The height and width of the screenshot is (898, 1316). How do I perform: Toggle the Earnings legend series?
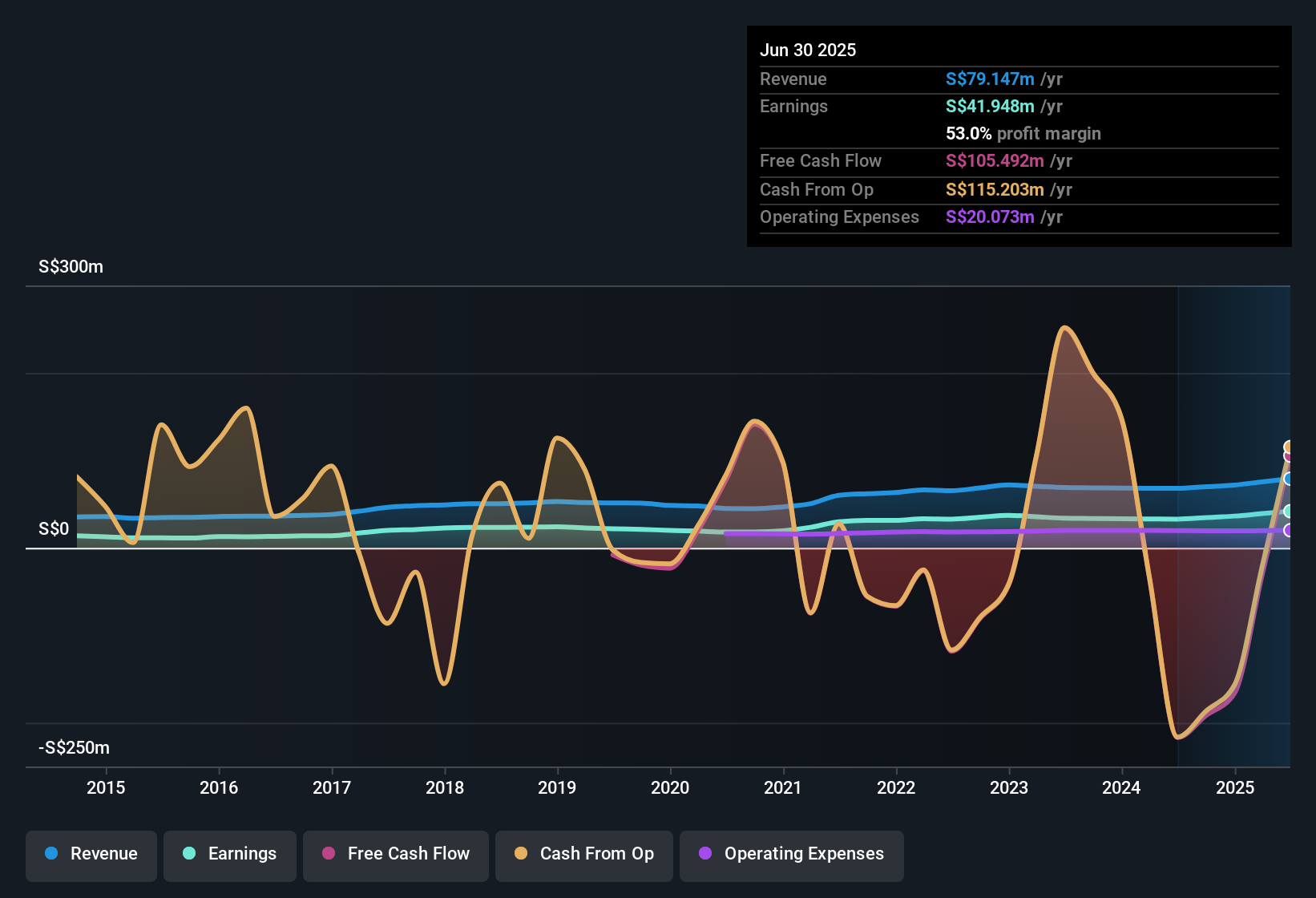230,855
